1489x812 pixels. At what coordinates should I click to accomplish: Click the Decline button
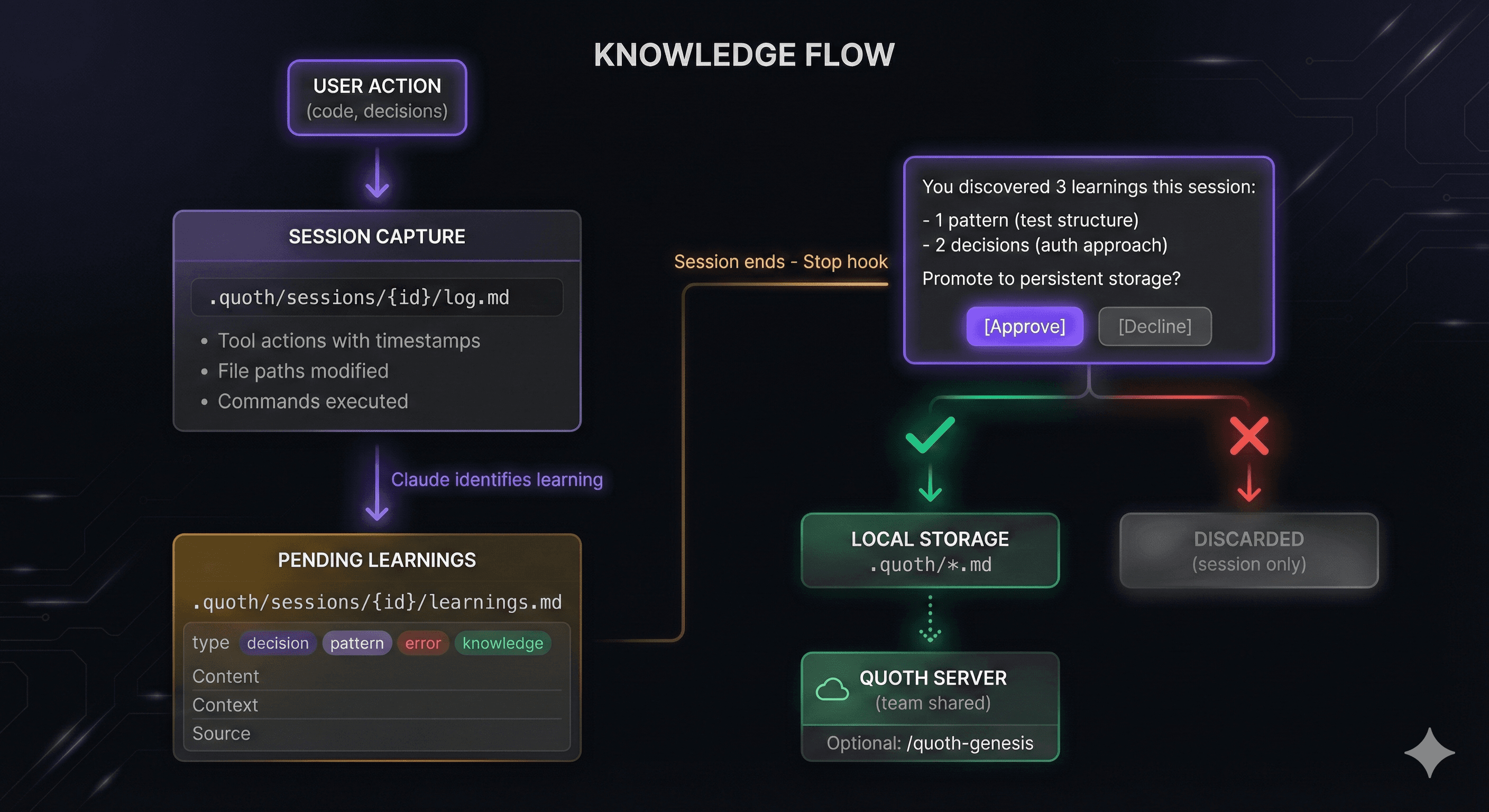tap(1154, 326)
